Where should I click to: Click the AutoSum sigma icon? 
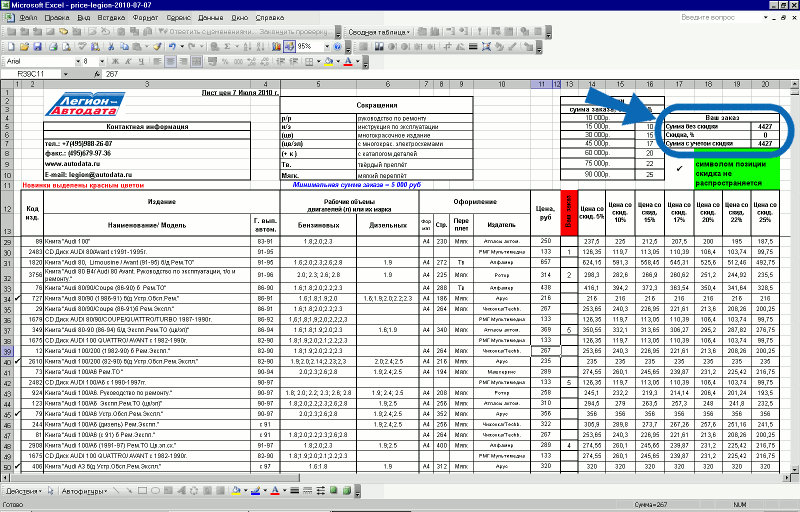228,47
